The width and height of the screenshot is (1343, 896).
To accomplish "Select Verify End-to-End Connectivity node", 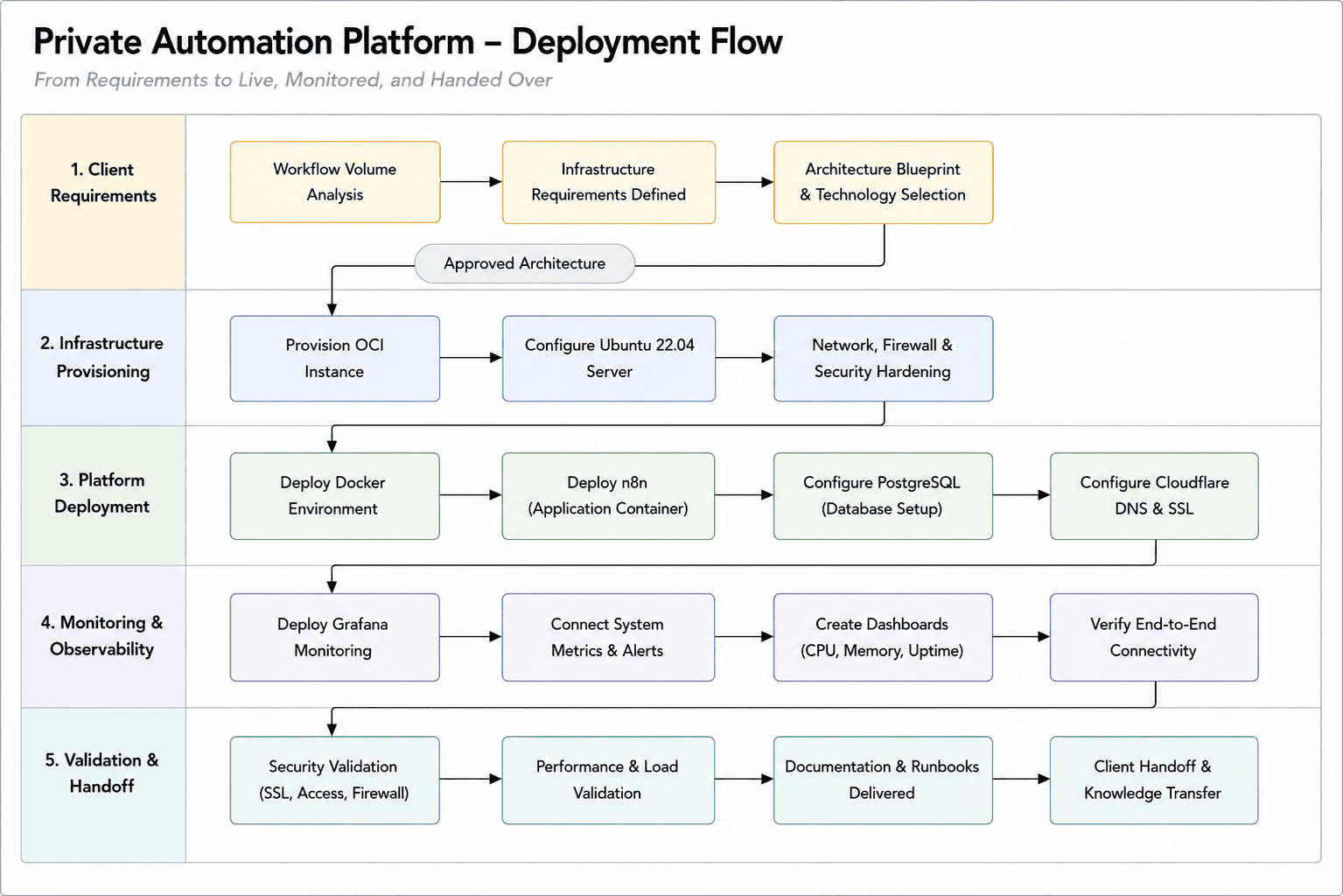I will pyautogui.click(x=1154, y=637).
